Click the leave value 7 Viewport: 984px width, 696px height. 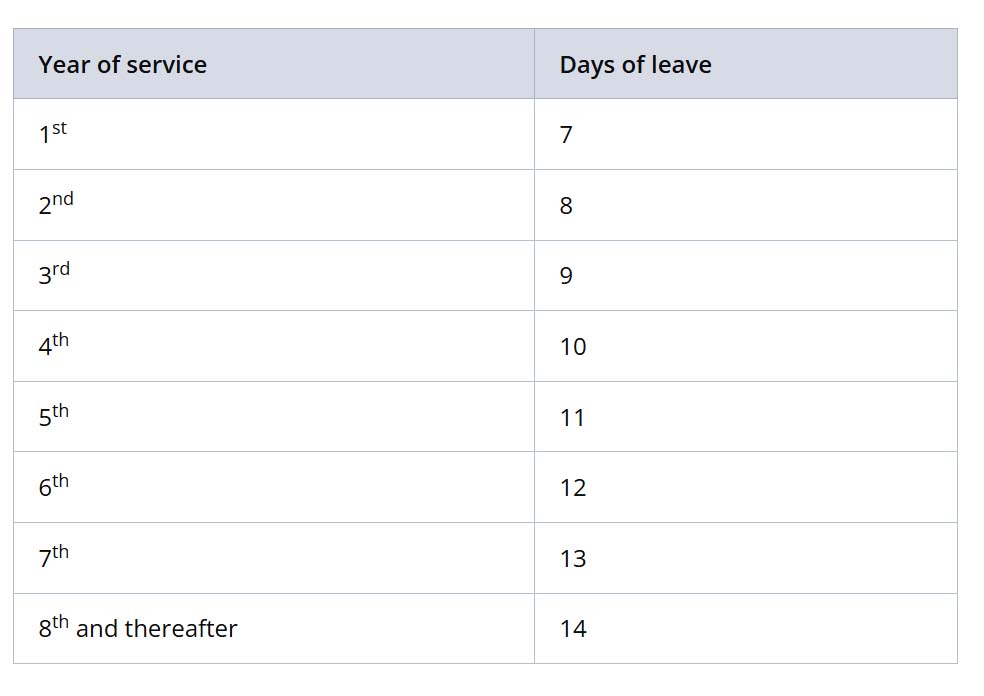point(566,134)
